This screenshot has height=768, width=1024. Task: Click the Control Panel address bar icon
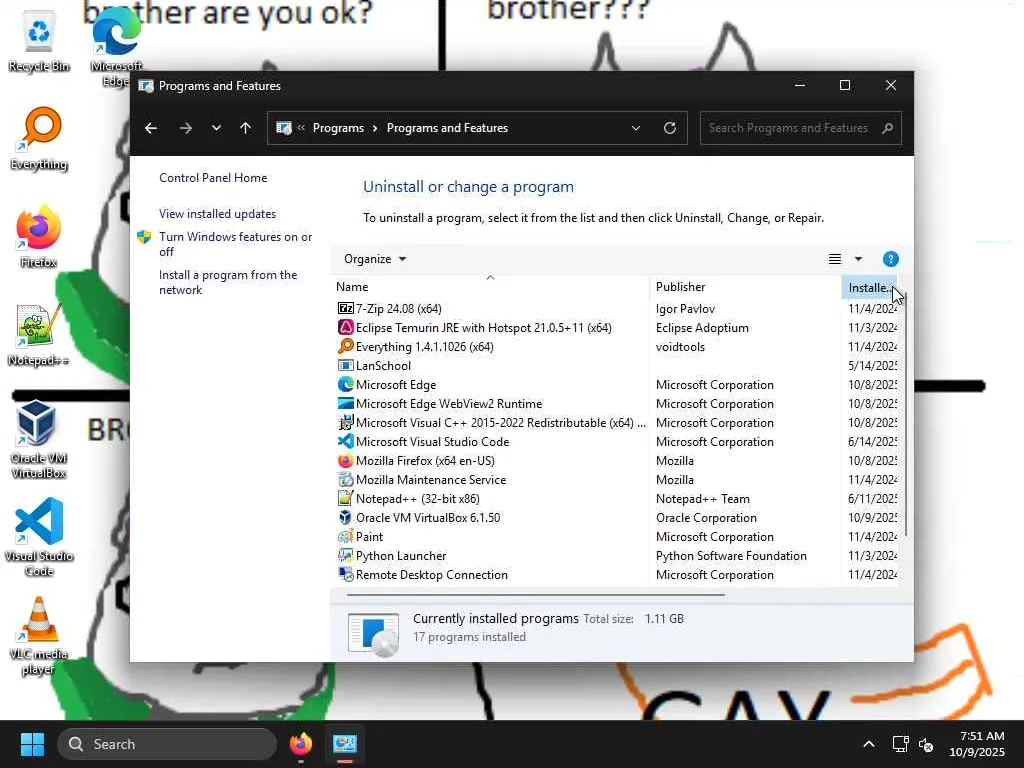283,128
